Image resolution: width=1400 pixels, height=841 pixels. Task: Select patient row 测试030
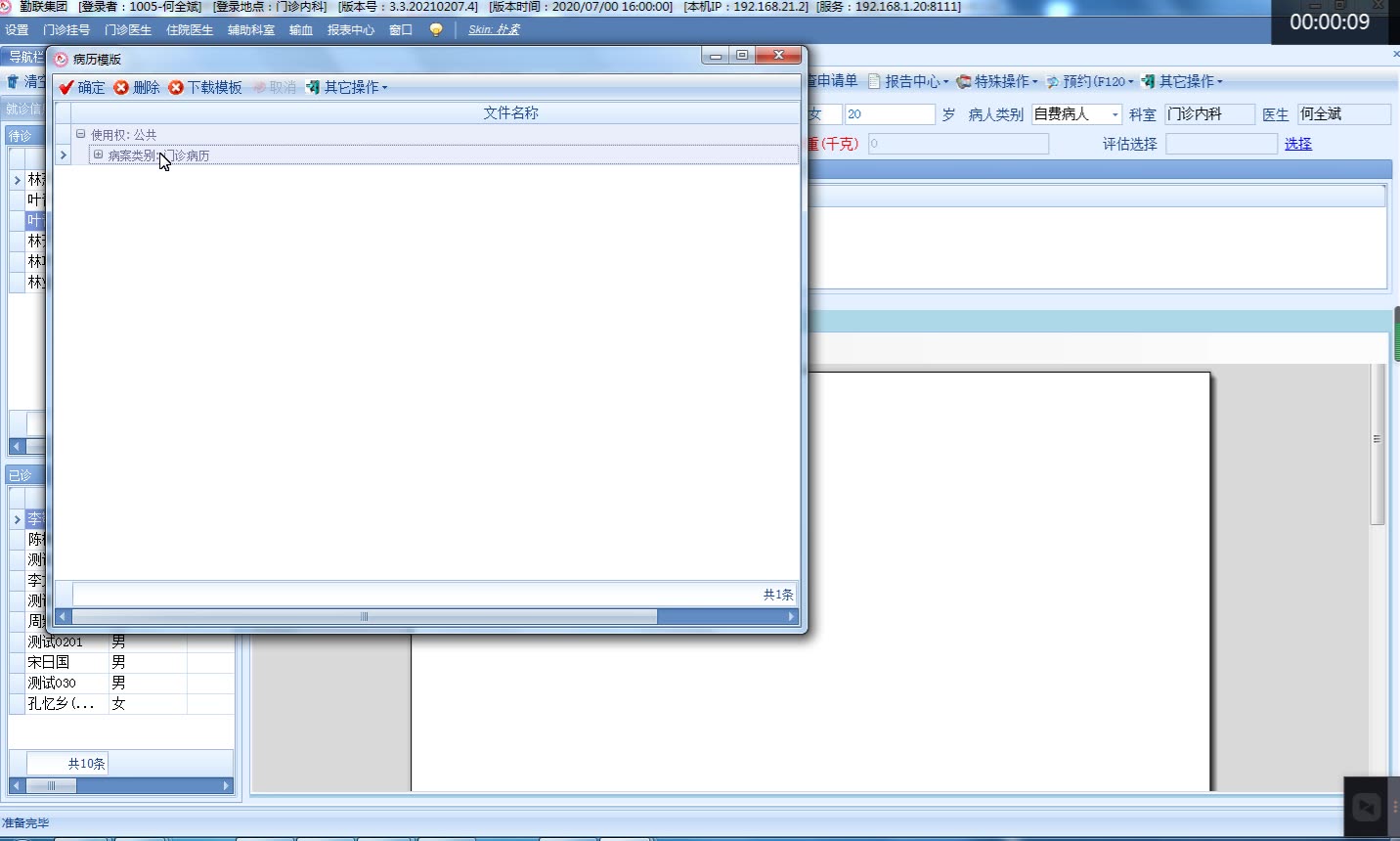point(121,683)
